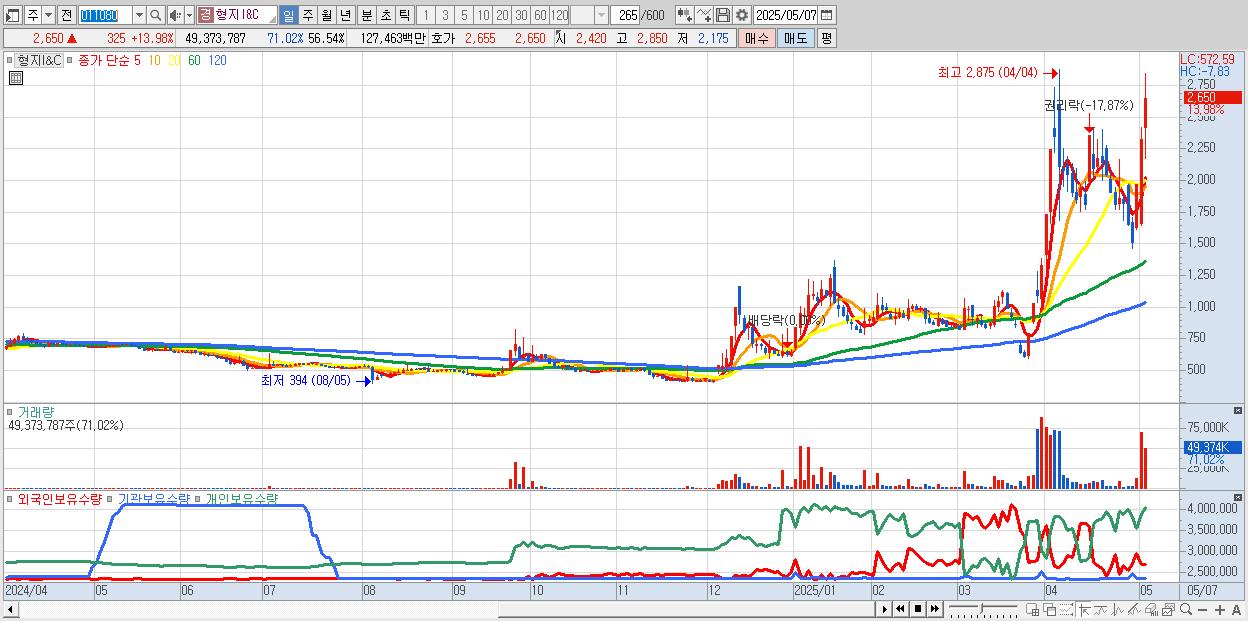Select interval 10 button

click(x=483, y=15)
